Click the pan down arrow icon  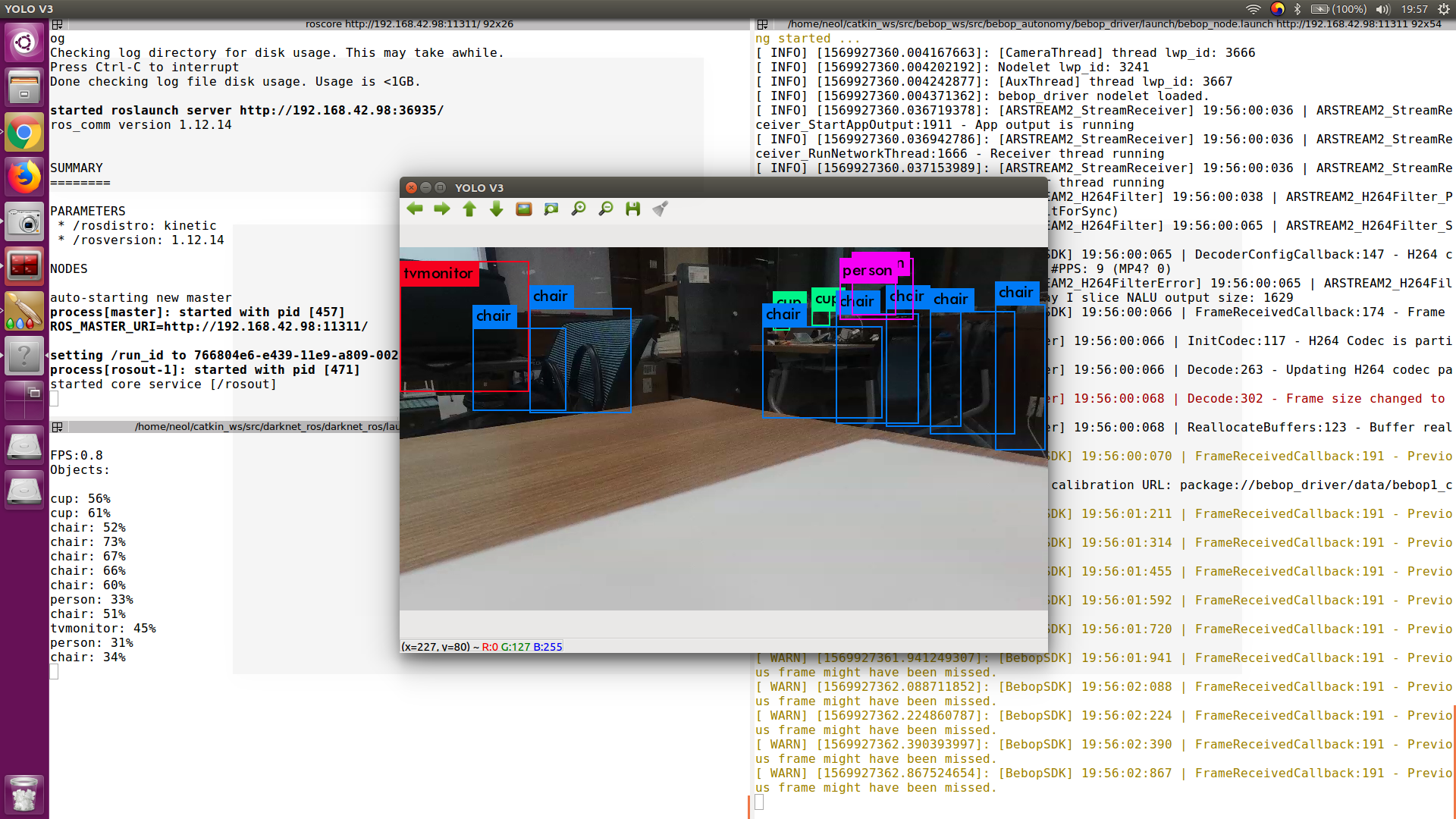(496, 209)
